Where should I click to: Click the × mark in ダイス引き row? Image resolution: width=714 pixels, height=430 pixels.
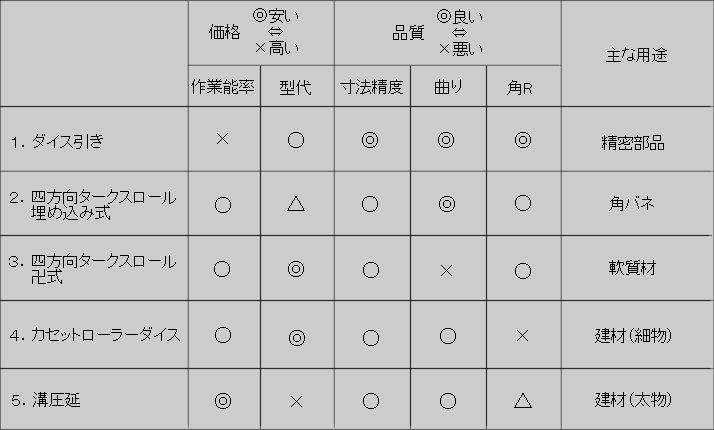click(223, 139)
